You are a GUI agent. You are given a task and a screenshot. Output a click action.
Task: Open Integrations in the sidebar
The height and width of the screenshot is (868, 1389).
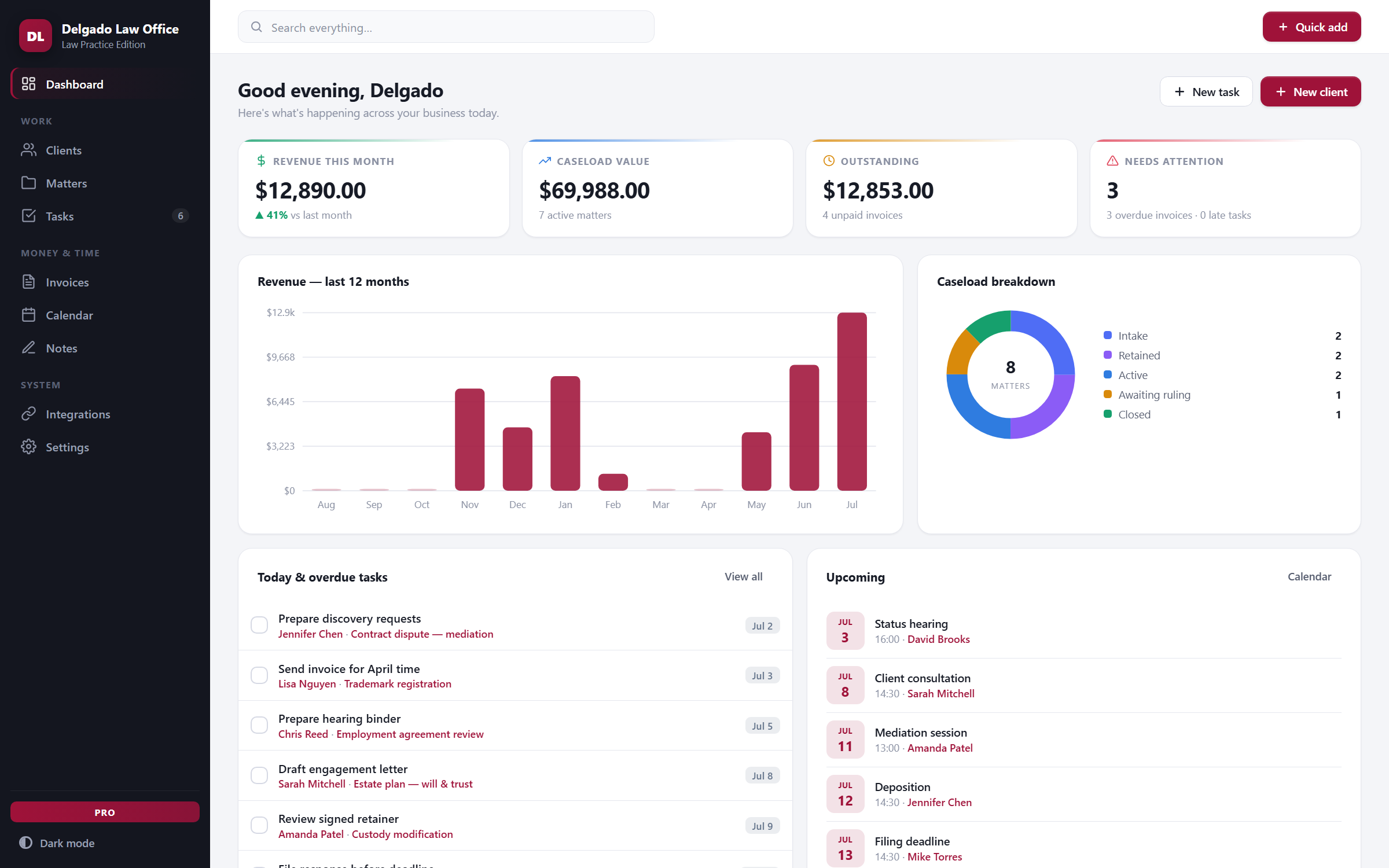tap(105, 414)
